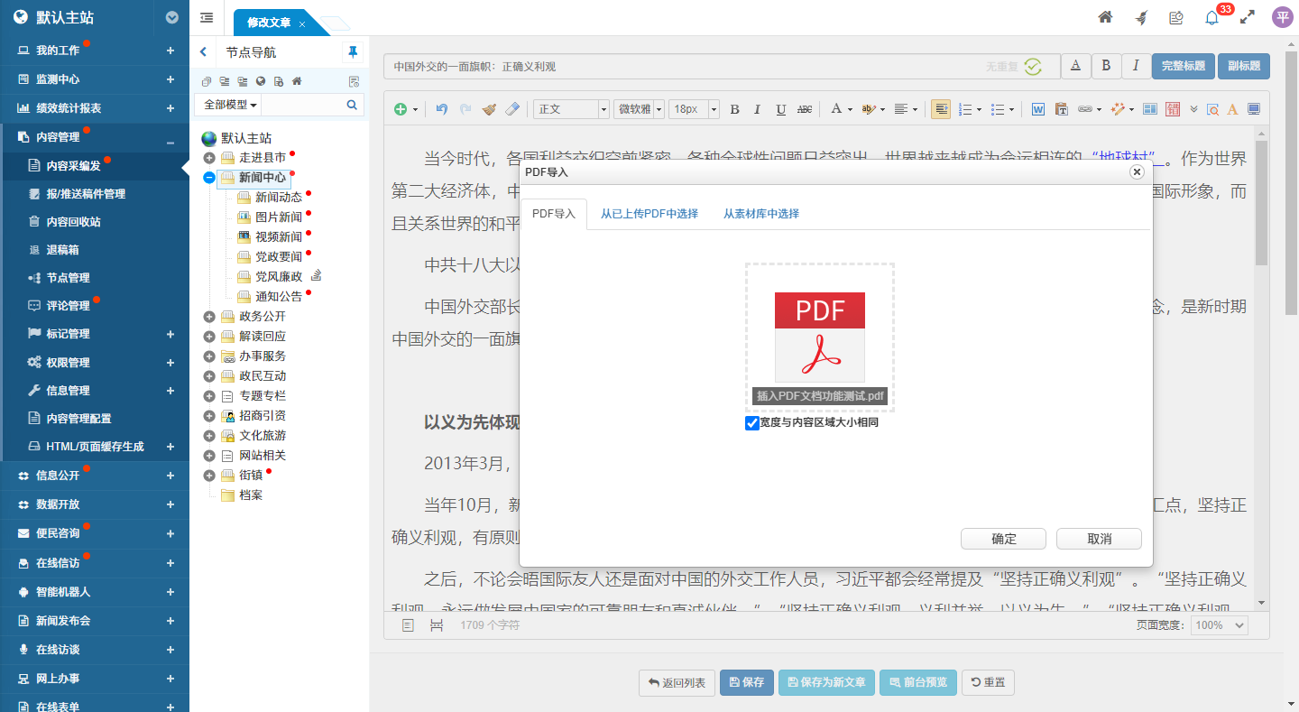The width and height of the screenshot is (1299, 712).
Task: Uncheck 宽度与内容区域大小相同 checkbox
Action: pos(752,423)
